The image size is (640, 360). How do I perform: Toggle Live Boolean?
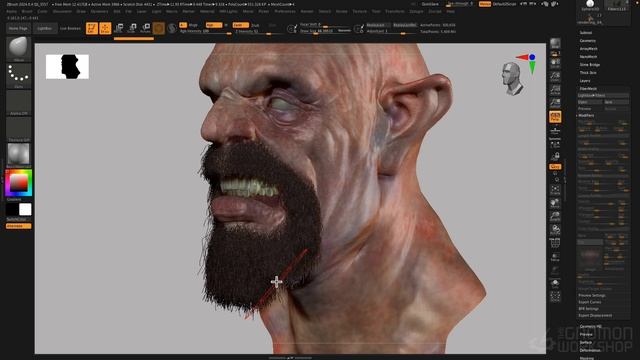[x=70, y=29]
